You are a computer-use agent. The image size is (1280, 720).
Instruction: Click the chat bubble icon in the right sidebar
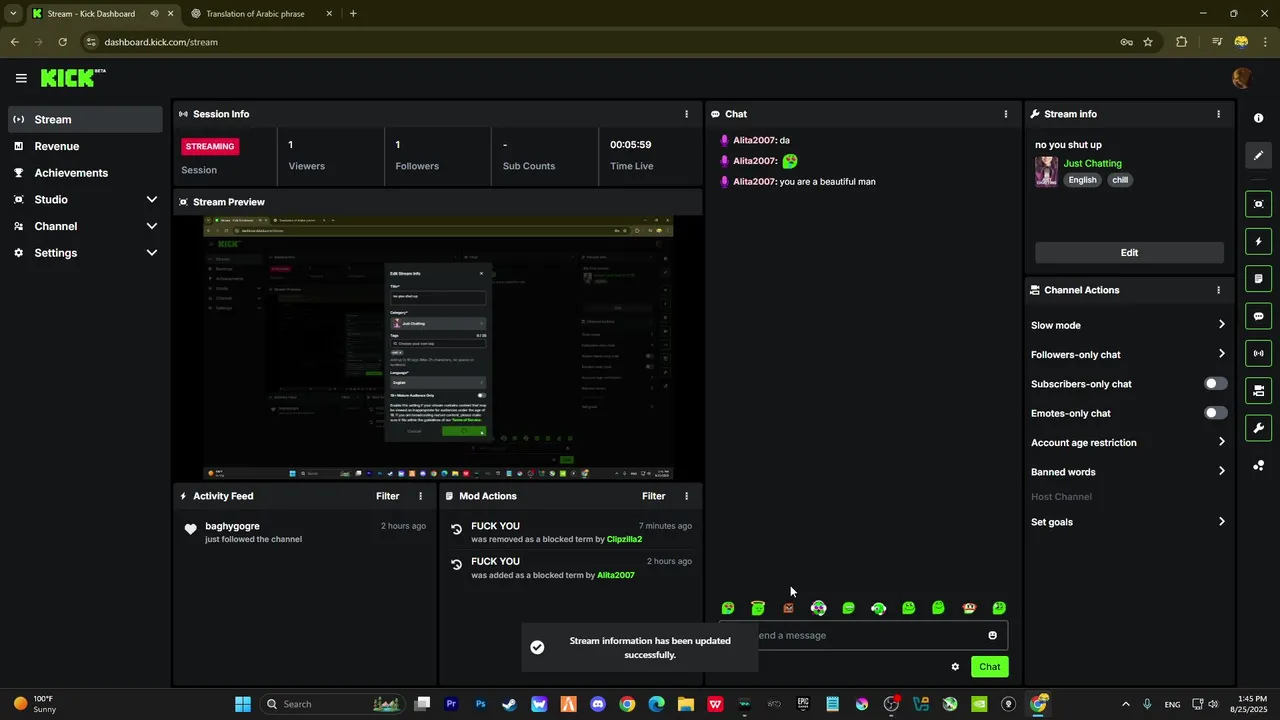coord(1258,316)
